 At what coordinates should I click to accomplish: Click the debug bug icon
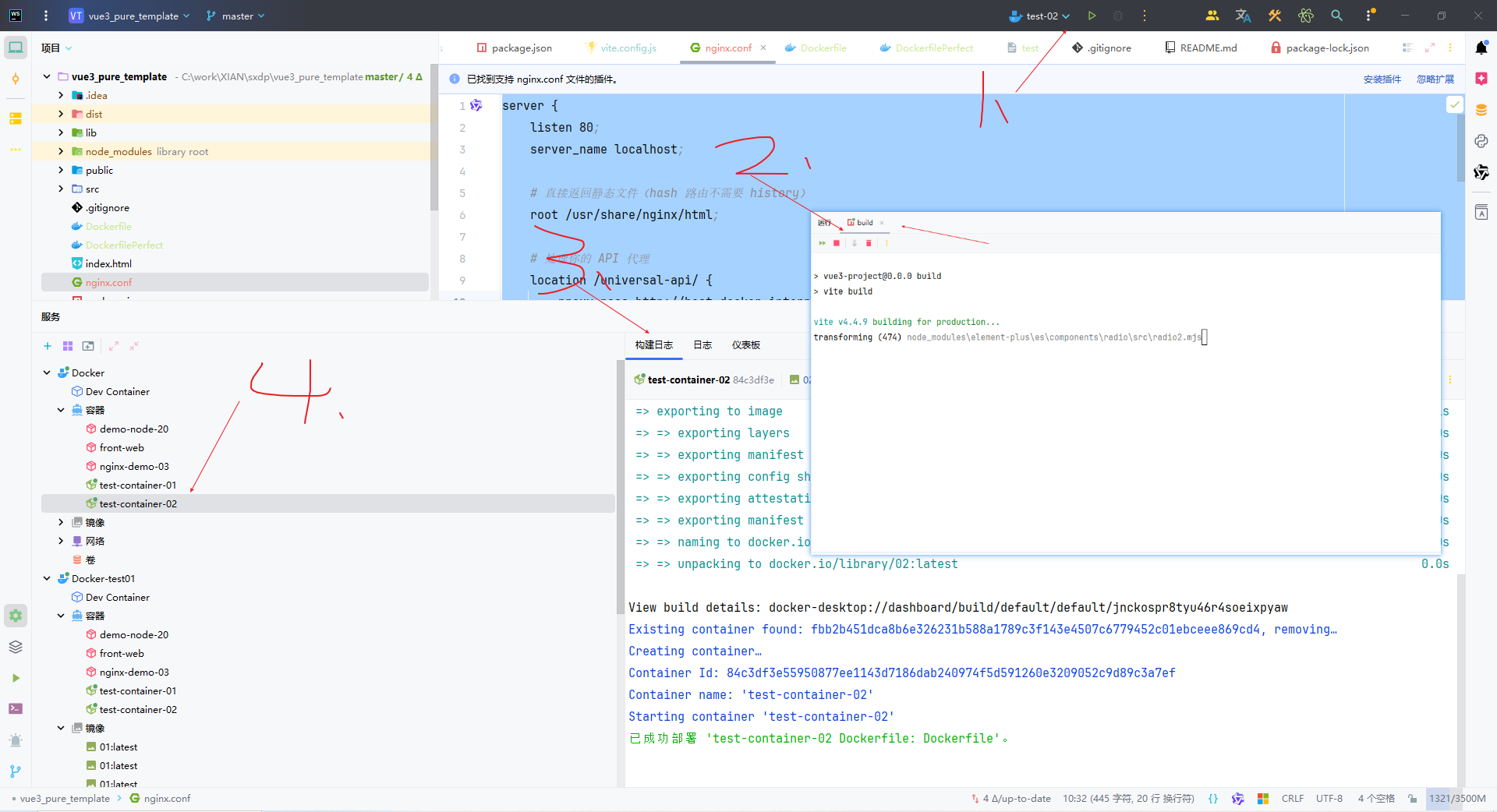click(x=1118, y=16)
